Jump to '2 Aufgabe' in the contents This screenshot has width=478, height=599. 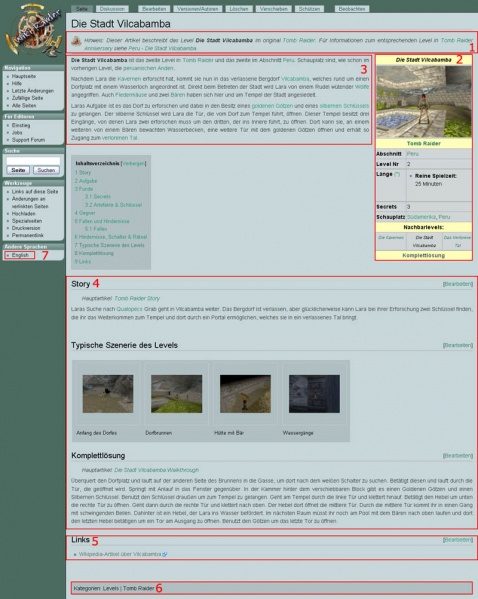point(86,181)
